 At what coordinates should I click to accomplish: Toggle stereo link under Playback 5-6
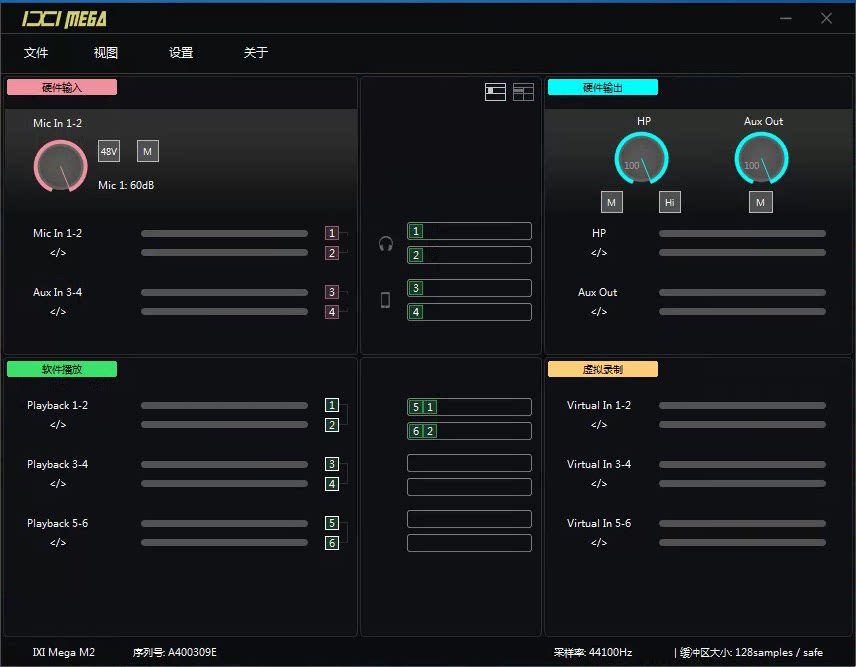(58, 542)
